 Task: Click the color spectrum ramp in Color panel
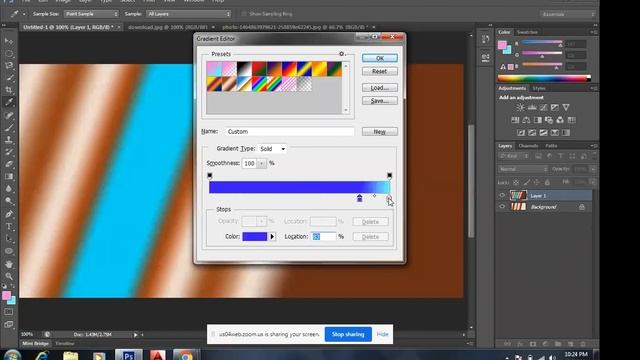click(544, 78)
